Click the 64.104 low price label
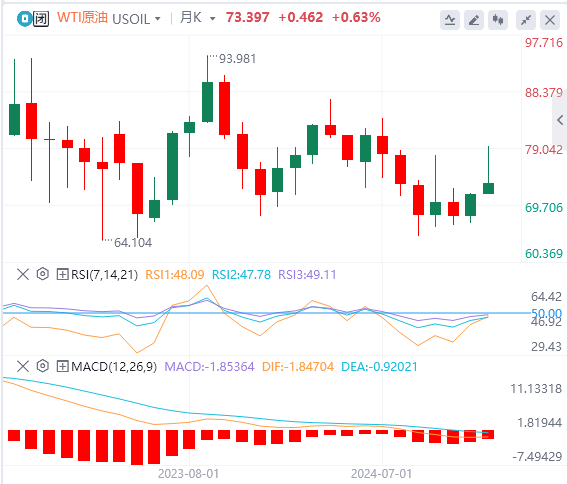The height and width of the screenshot is (484, 567). (x=133, y=242)
